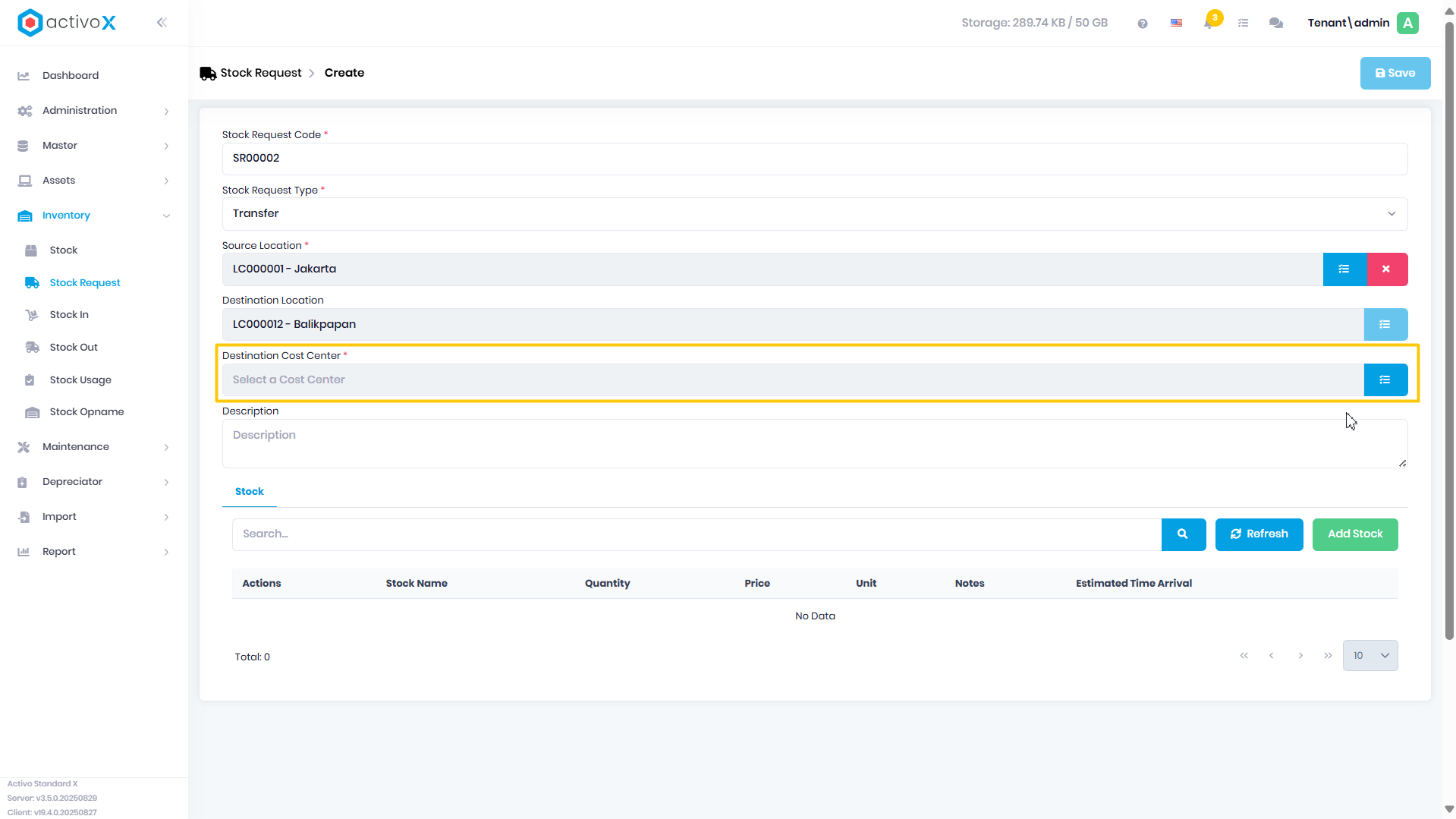Click the Dashboard chart icon
This screenshot has height=819, width=1456.
pos(24,76)
